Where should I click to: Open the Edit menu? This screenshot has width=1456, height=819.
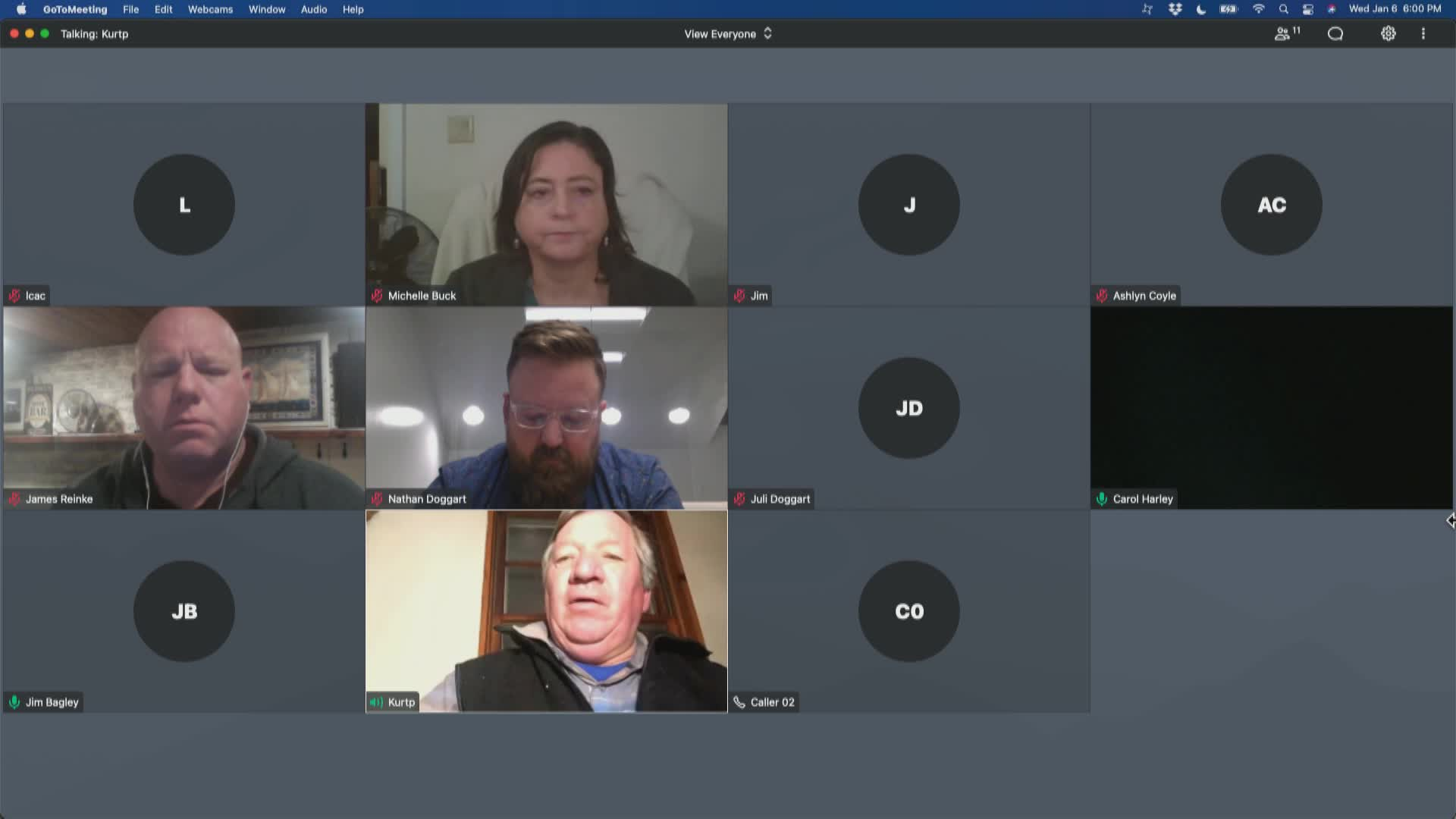coord(163,9)
